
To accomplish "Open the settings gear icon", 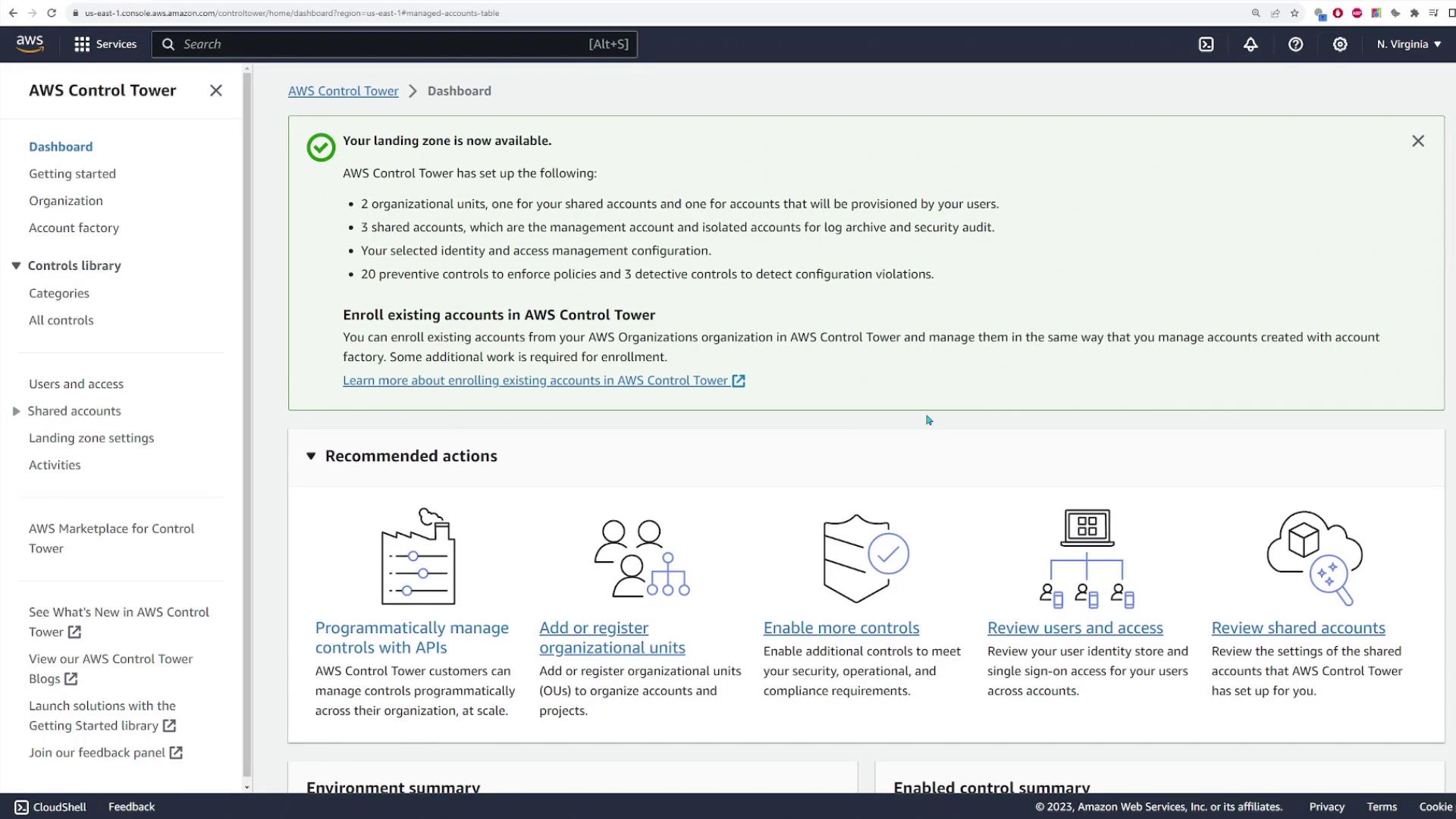I will click(1340, 44).
